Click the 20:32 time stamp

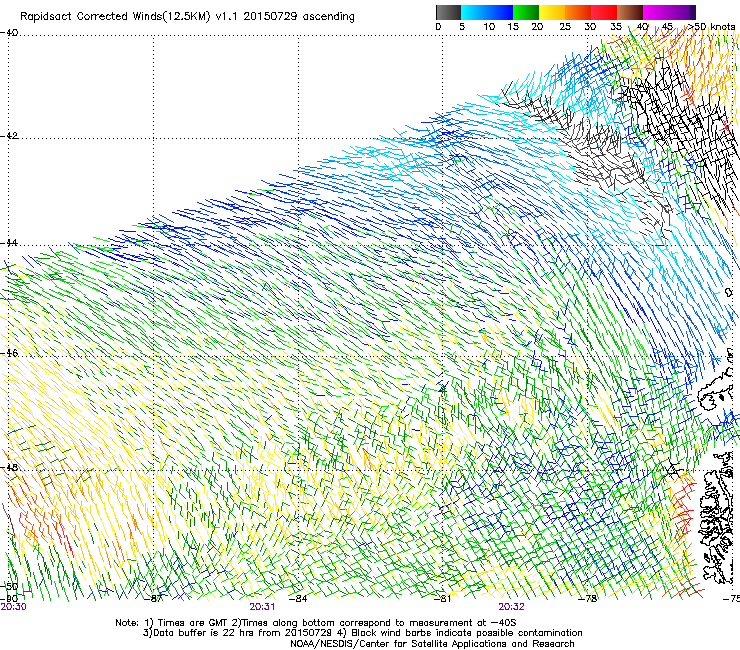click(x=512, y=607)
